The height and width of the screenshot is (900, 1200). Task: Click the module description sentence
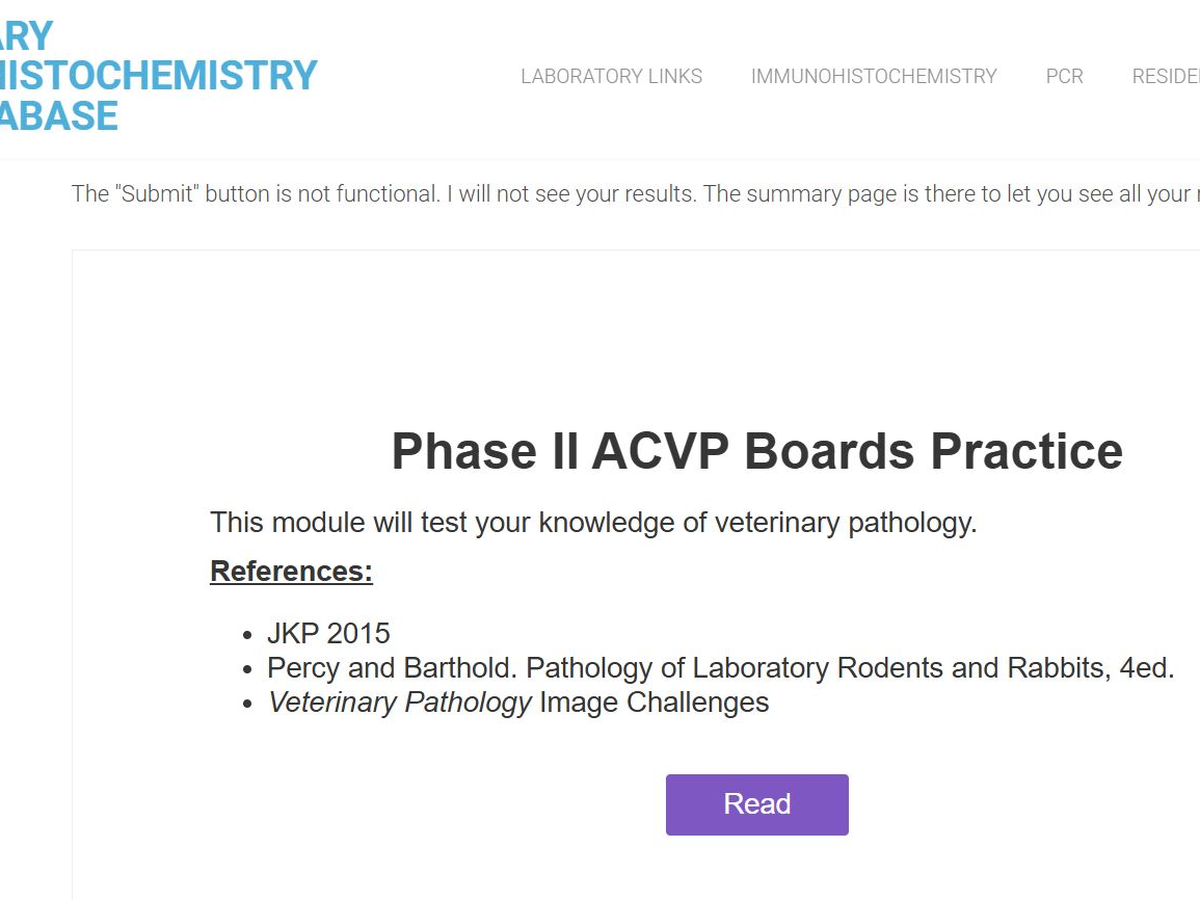[x=593, y=522]
